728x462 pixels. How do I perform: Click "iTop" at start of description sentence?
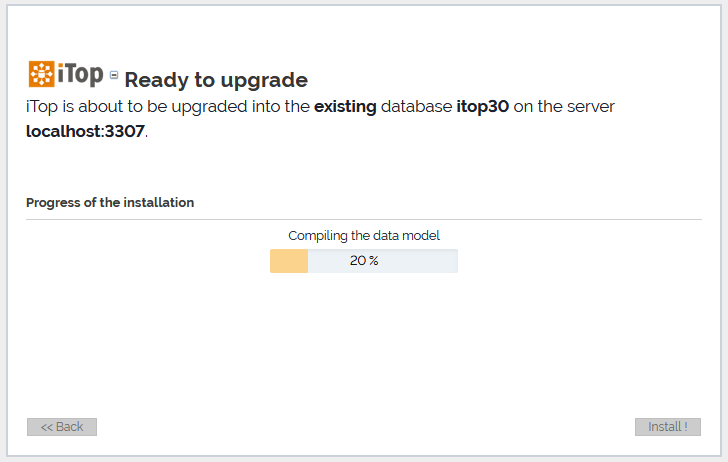[42, 106]
